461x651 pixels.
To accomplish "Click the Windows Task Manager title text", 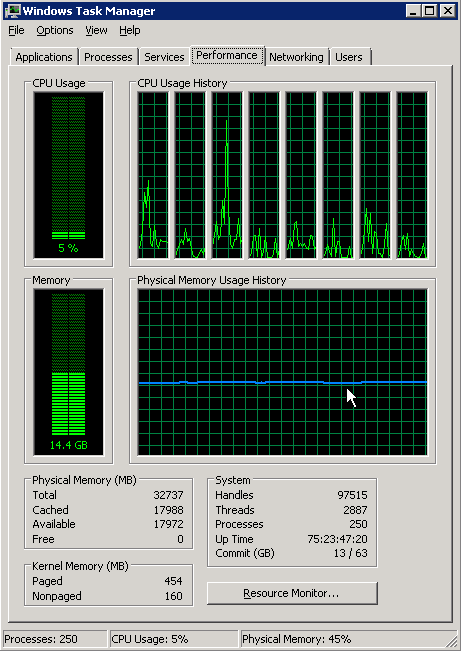I will tap(89, 11).
